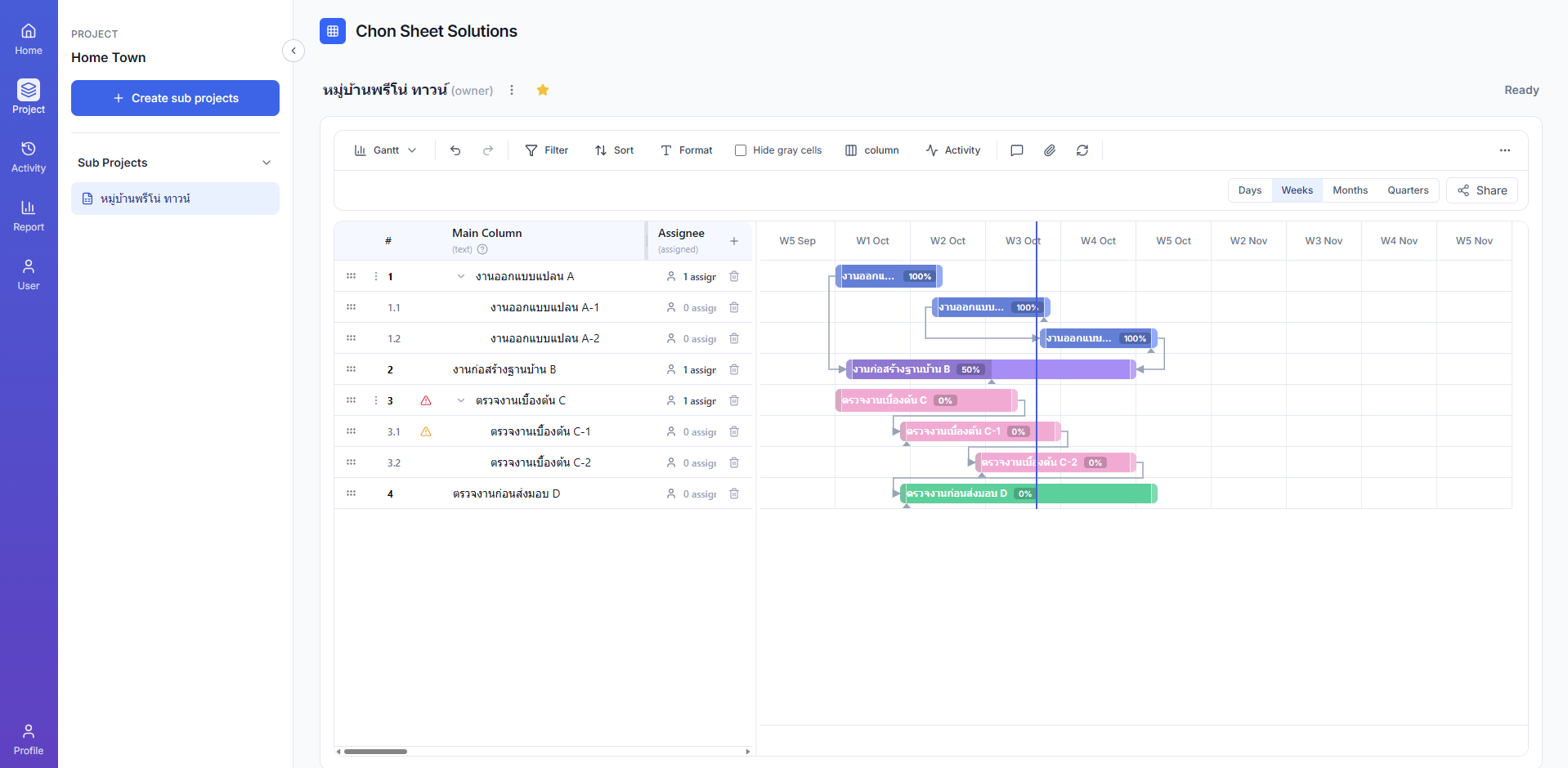Click the refresh sync icon
Image resolution: width=1568 pixels, height=768 pixels.
(1082, 150)
